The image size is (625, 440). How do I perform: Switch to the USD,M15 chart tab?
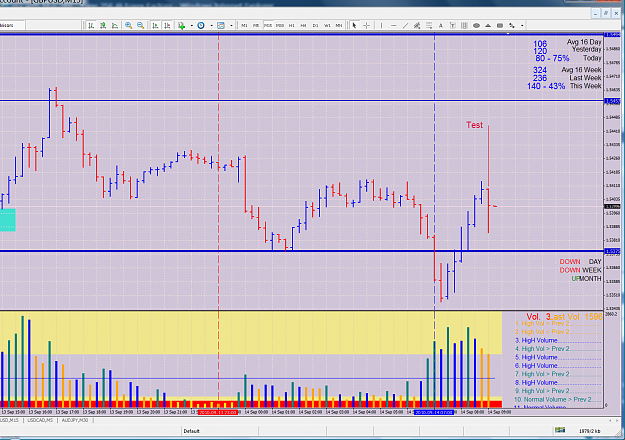pos(9,420)
